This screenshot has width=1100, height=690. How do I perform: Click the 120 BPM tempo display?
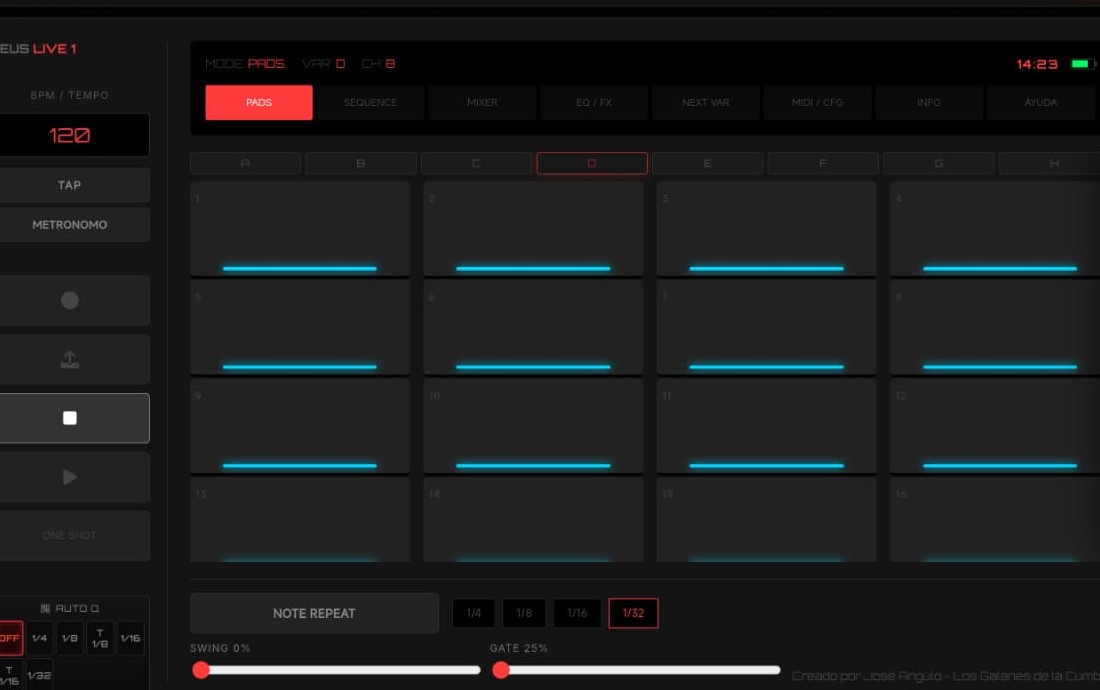[x=69, y=135]
